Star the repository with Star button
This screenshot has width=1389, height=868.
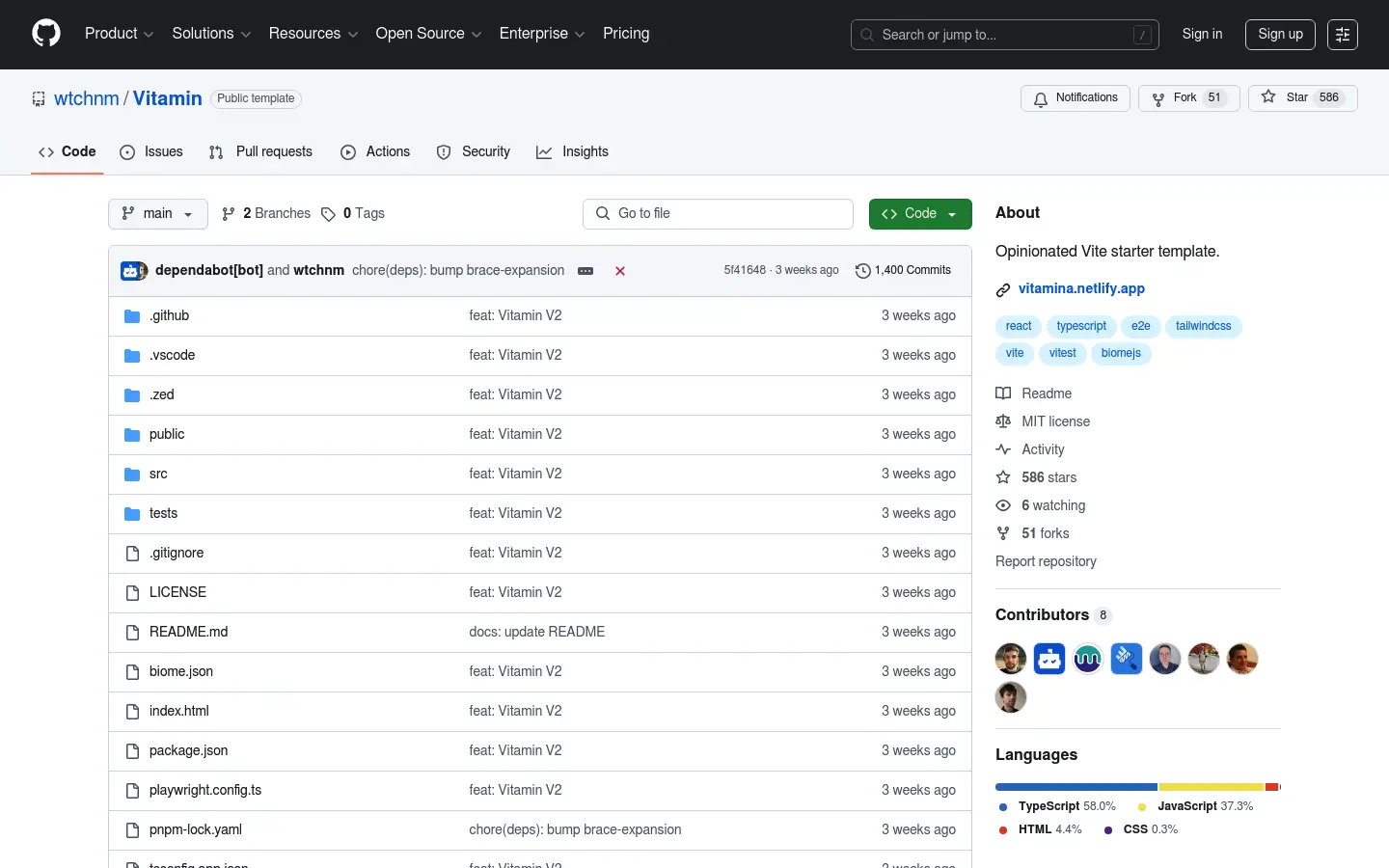[1303, 98]
